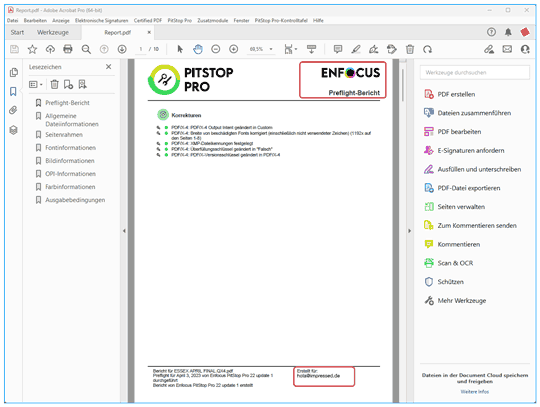Zoom out with the minus icon
Viewport: 540px width, 407px height.
click(x=216, y=49)
